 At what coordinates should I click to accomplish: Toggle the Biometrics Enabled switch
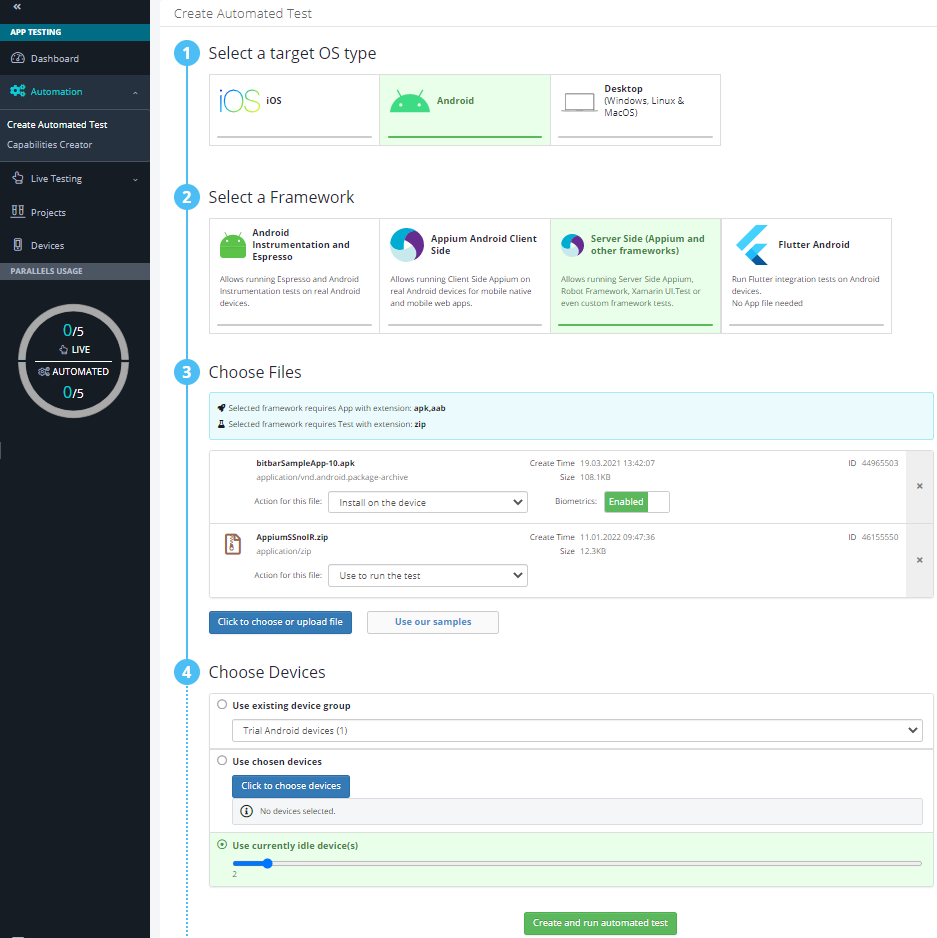(x=637, y=502)
